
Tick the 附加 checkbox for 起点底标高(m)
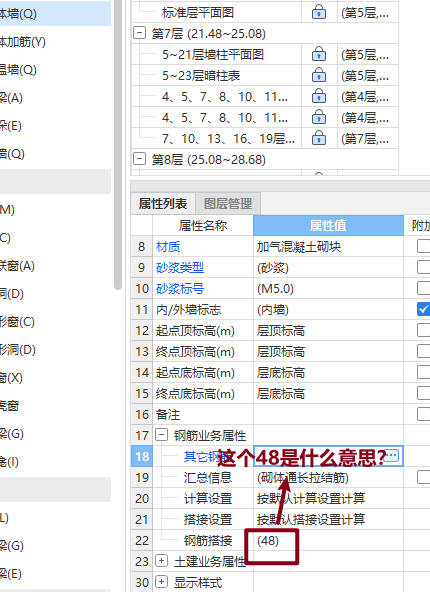[x=424, y=372]
